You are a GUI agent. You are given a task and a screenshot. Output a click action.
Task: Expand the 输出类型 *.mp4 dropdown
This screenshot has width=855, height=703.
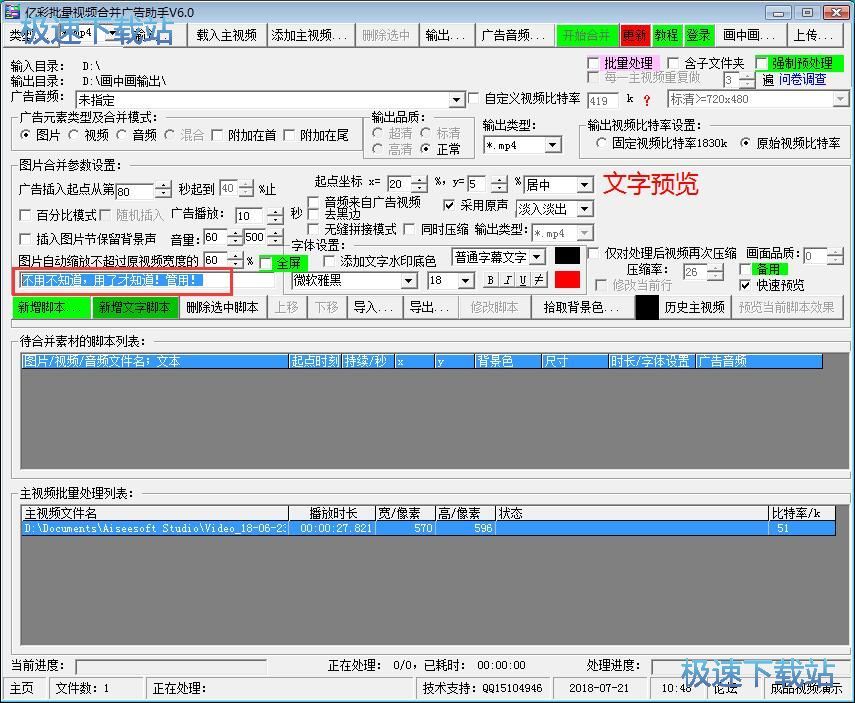click(x=552, y=146)
